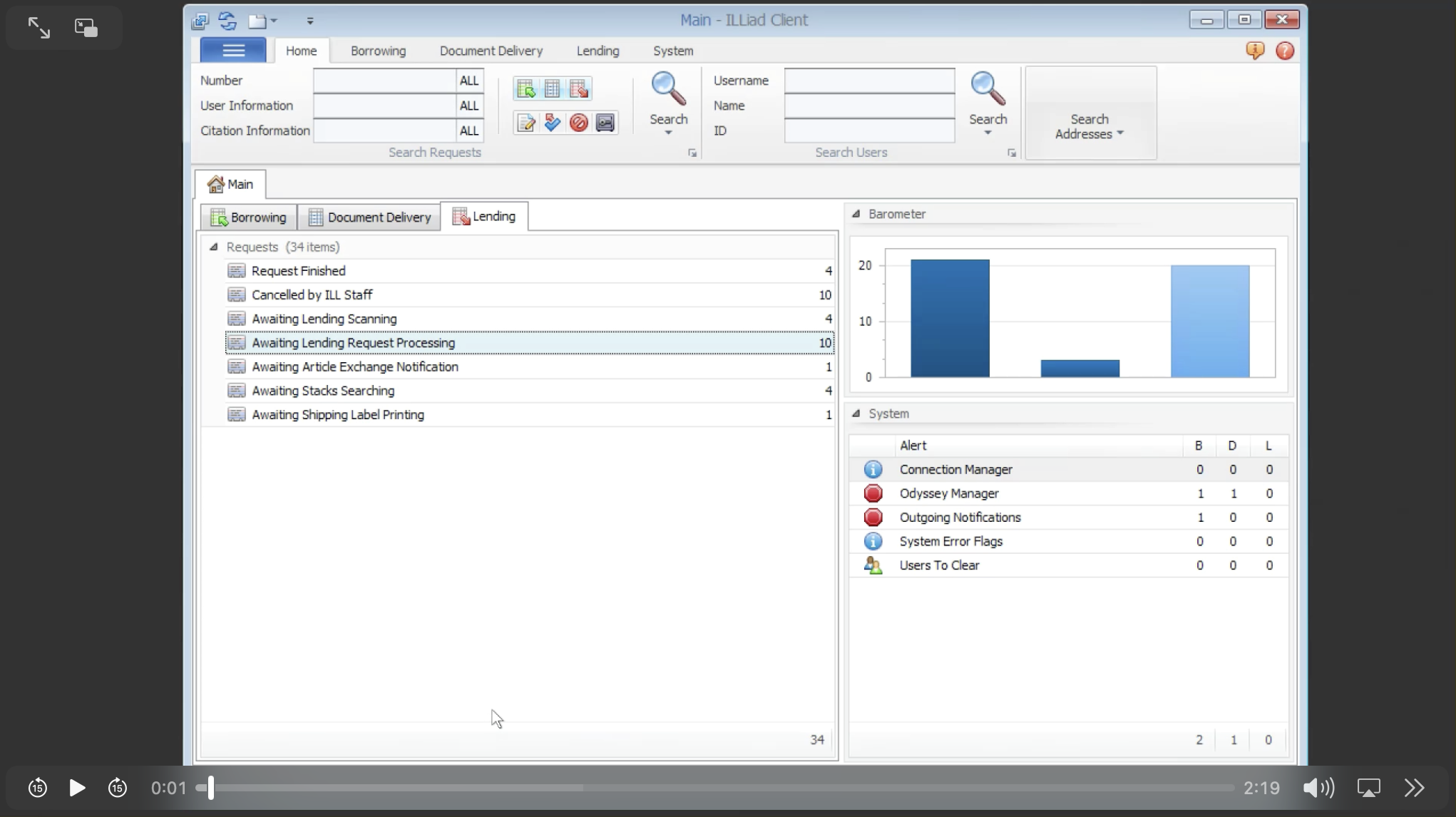Viewport: 1456px width, 817px height.
Task: Collapse the Requests group
Action: tap(213, 247)
